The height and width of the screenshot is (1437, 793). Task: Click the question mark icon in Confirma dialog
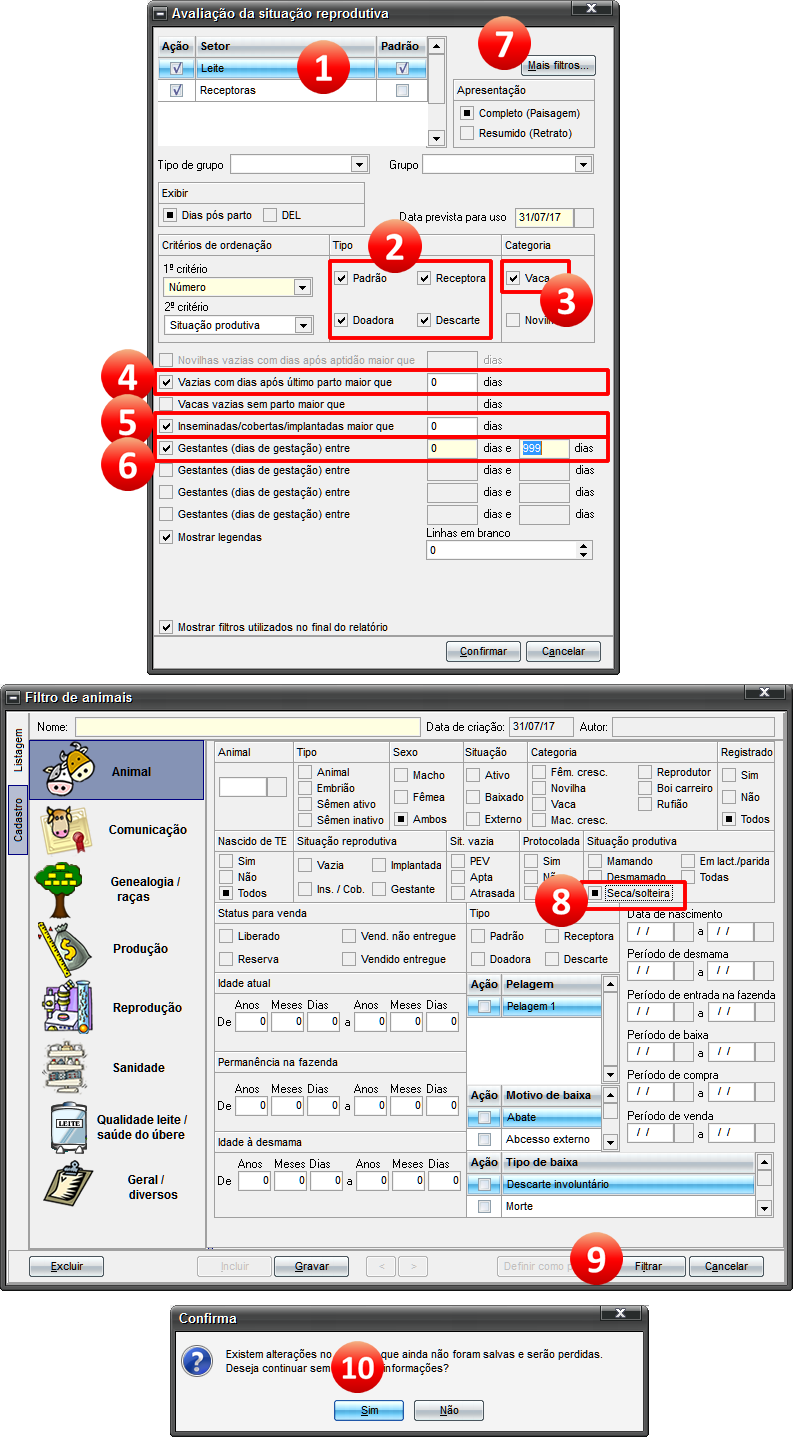pos(198,1361)
